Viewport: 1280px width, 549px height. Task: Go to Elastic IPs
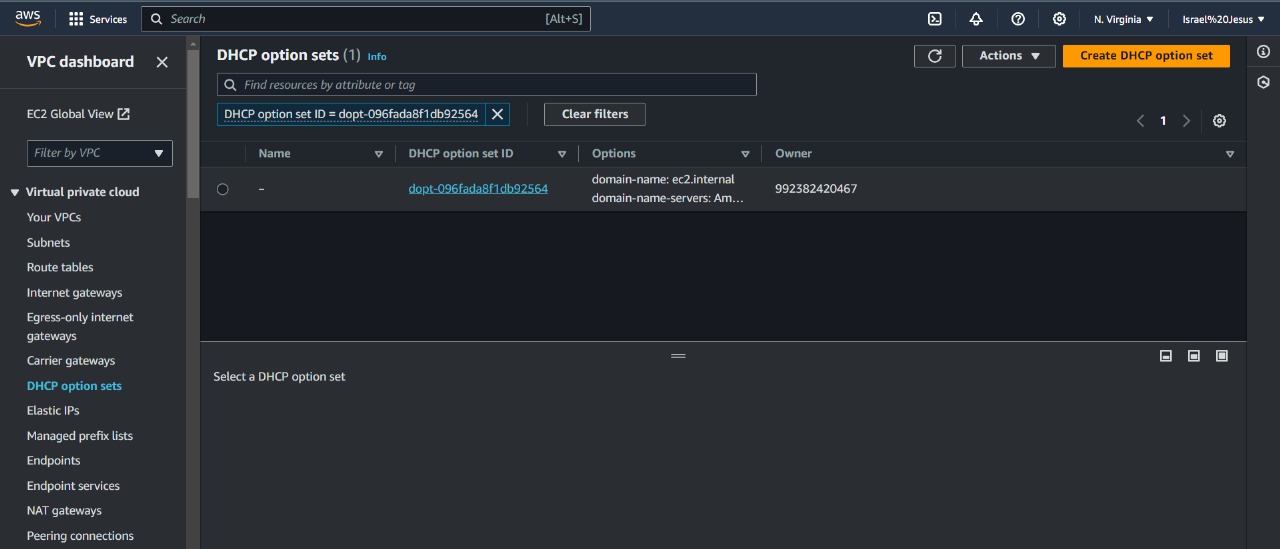click(53, 411)
